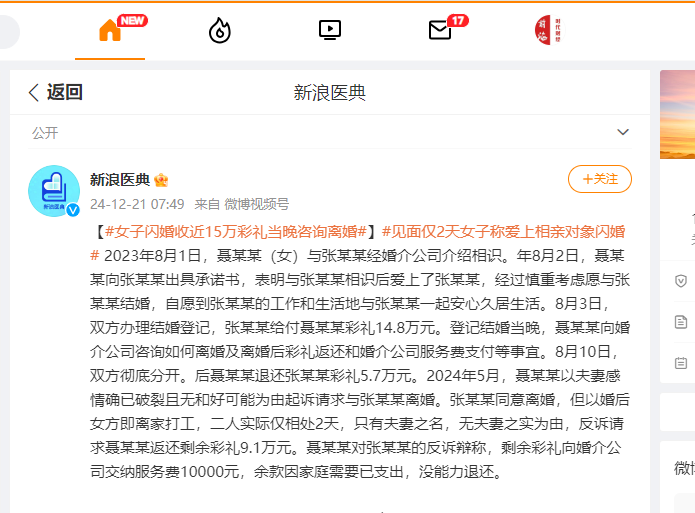
Task: Open the 新浪医典 username link
Action: 120,180
